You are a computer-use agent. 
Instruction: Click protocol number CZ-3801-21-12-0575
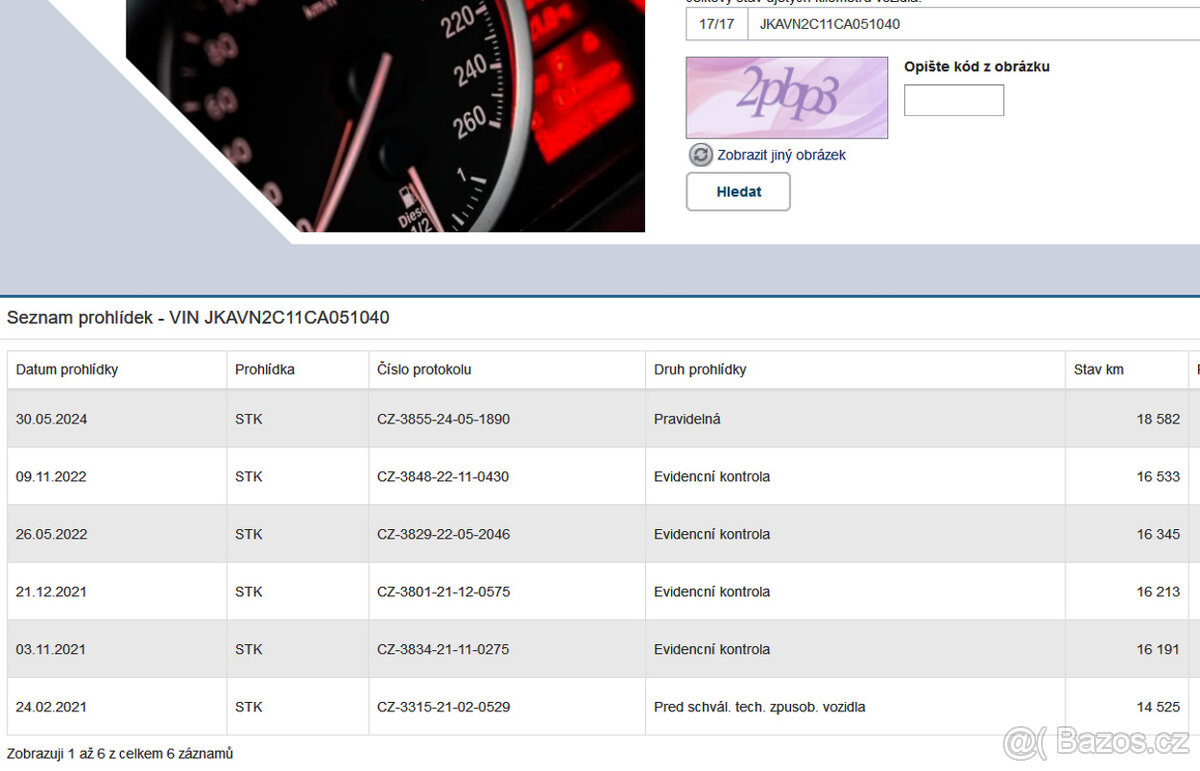[443, 592]
